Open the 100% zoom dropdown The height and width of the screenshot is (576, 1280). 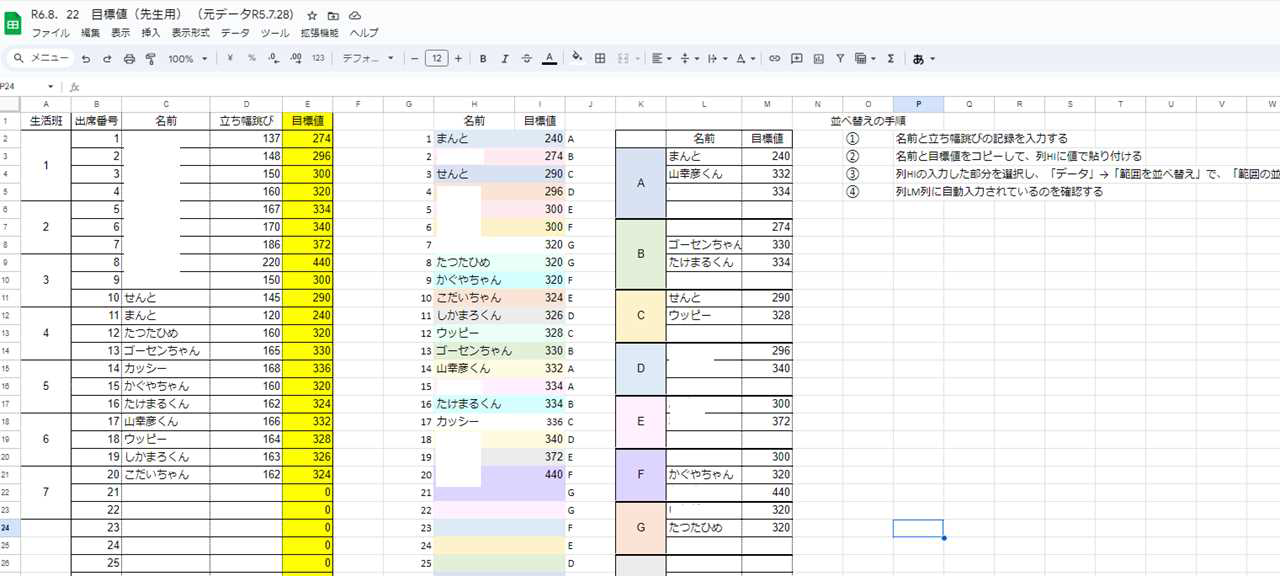point(187,59)
